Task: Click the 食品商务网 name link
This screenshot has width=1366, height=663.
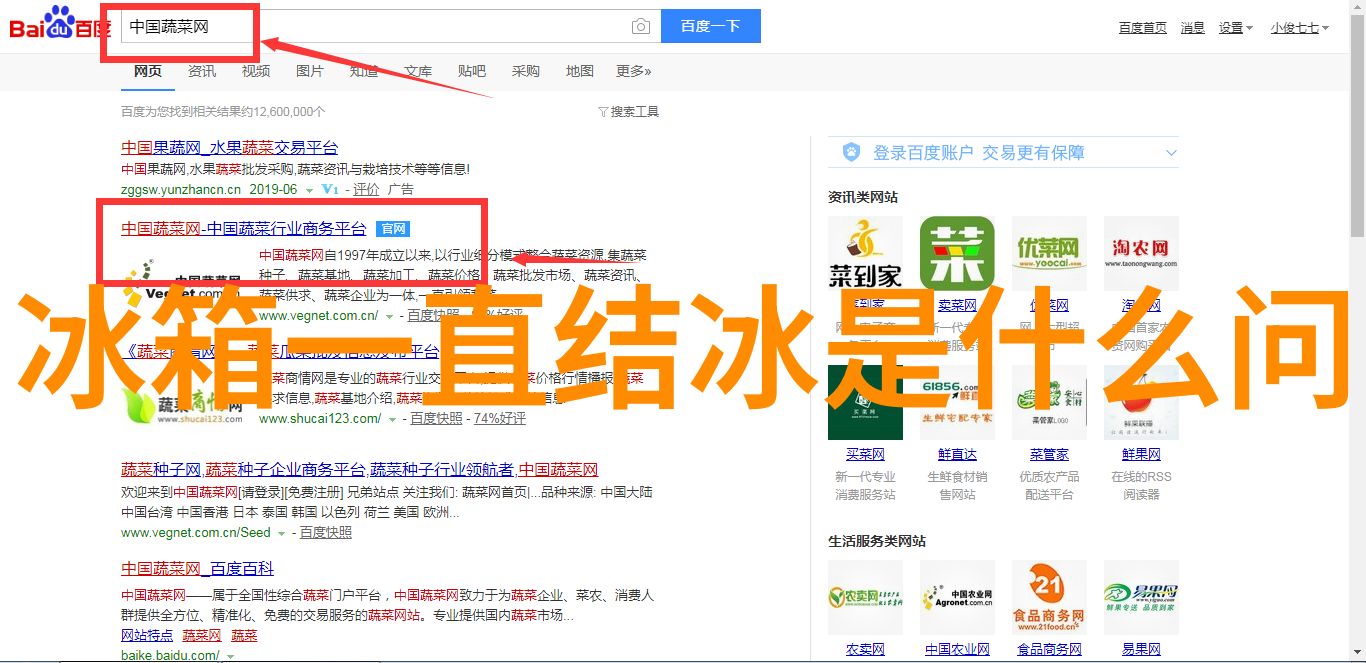Action: point(1049,650)
